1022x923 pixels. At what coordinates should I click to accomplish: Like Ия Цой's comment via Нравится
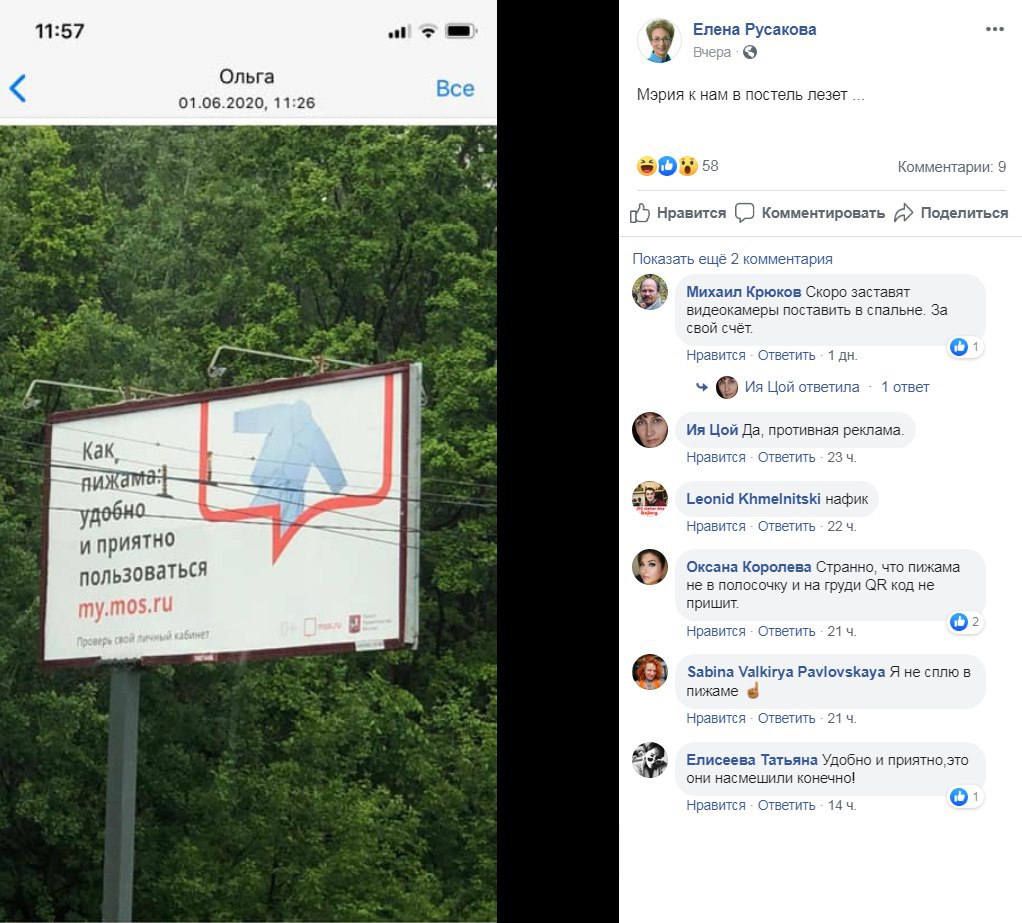[716, 458]
